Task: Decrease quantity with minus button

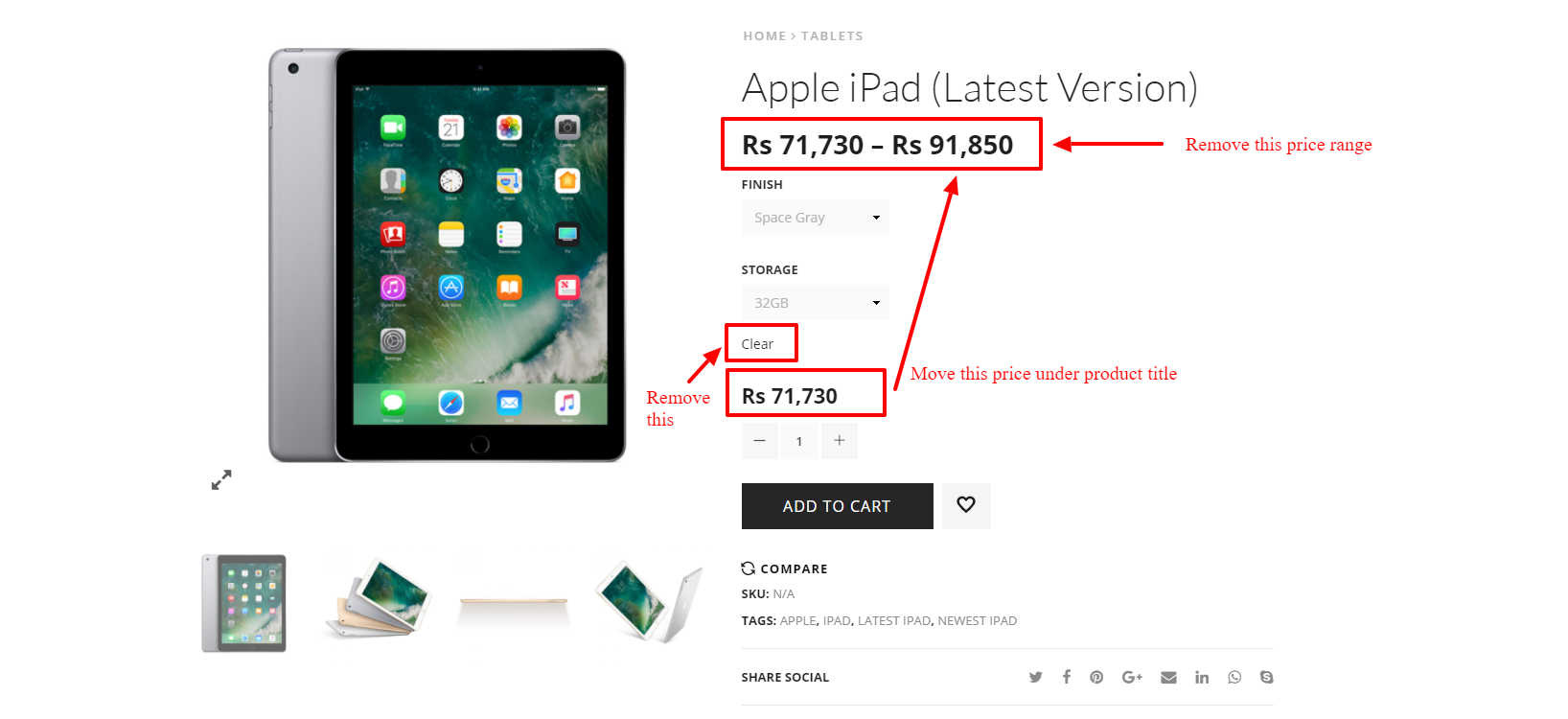Action: coord(760,441)
